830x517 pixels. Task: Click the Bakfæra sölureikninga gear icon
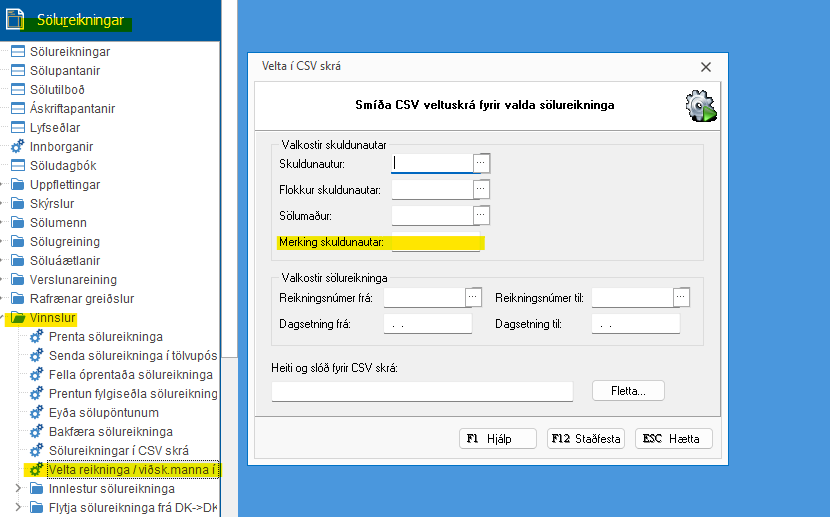coord(37,432)
